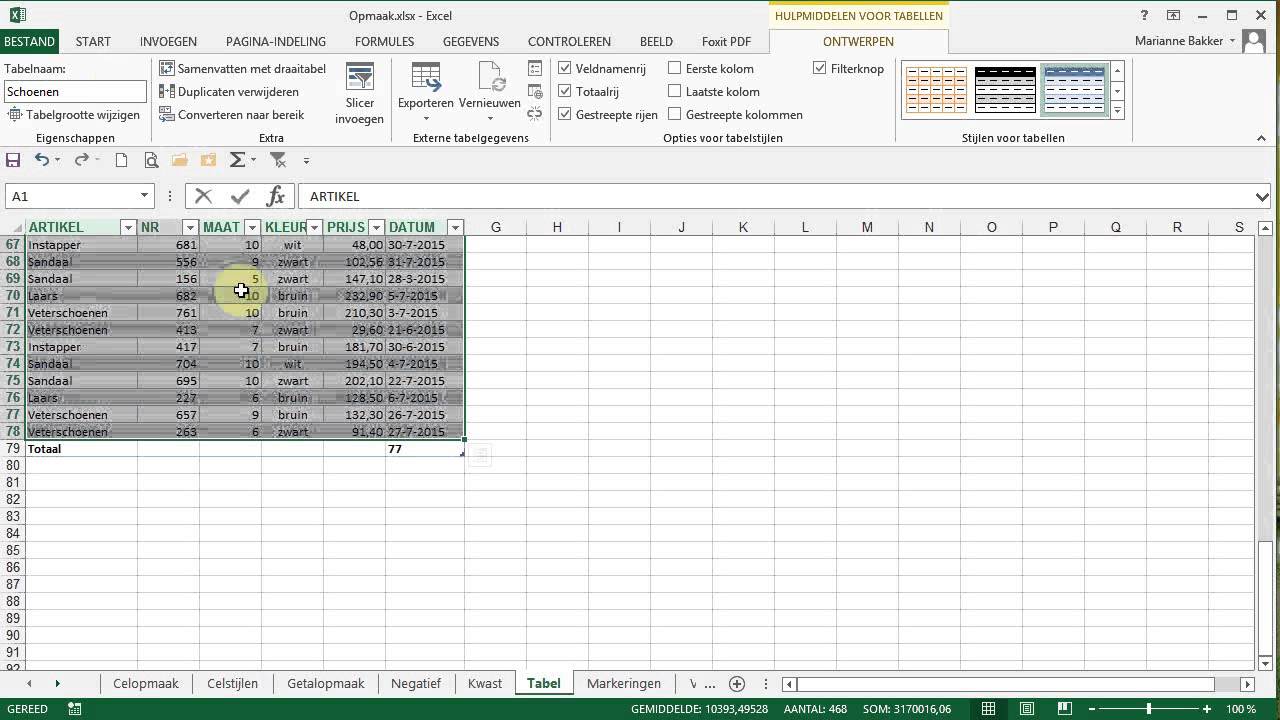Click Duplicaten verwijderen
Screen dimensions: 1280x720
pos(229,92)
